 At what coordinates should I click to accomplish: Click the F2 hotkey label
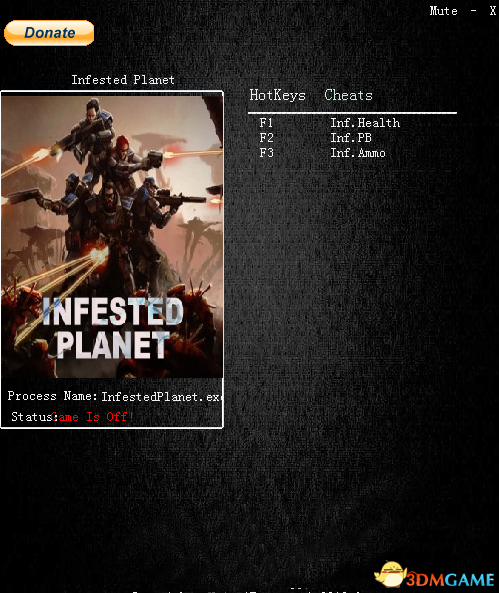266,138
